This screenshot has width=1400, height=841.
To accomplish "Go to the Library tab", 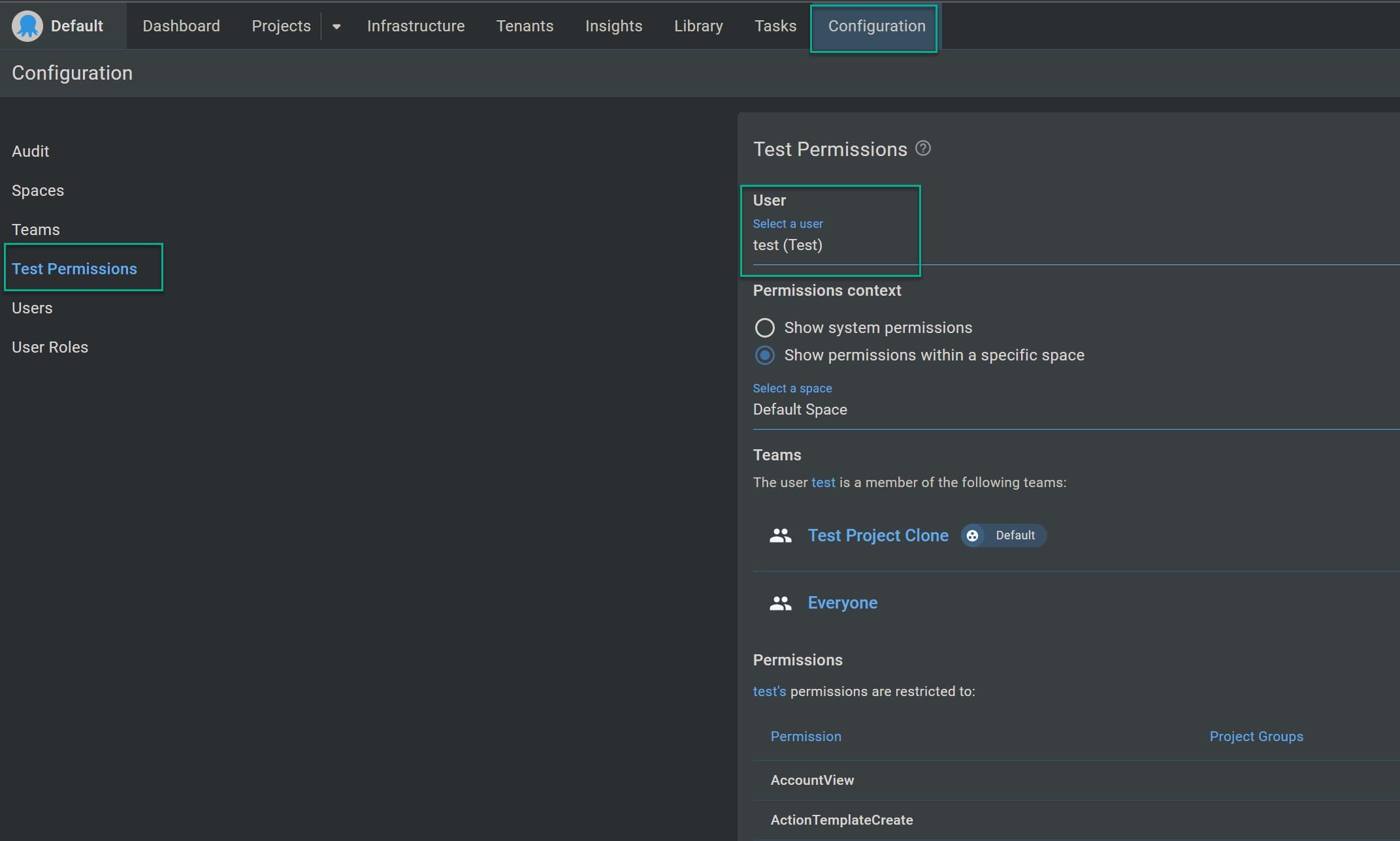I will point(698,26).
